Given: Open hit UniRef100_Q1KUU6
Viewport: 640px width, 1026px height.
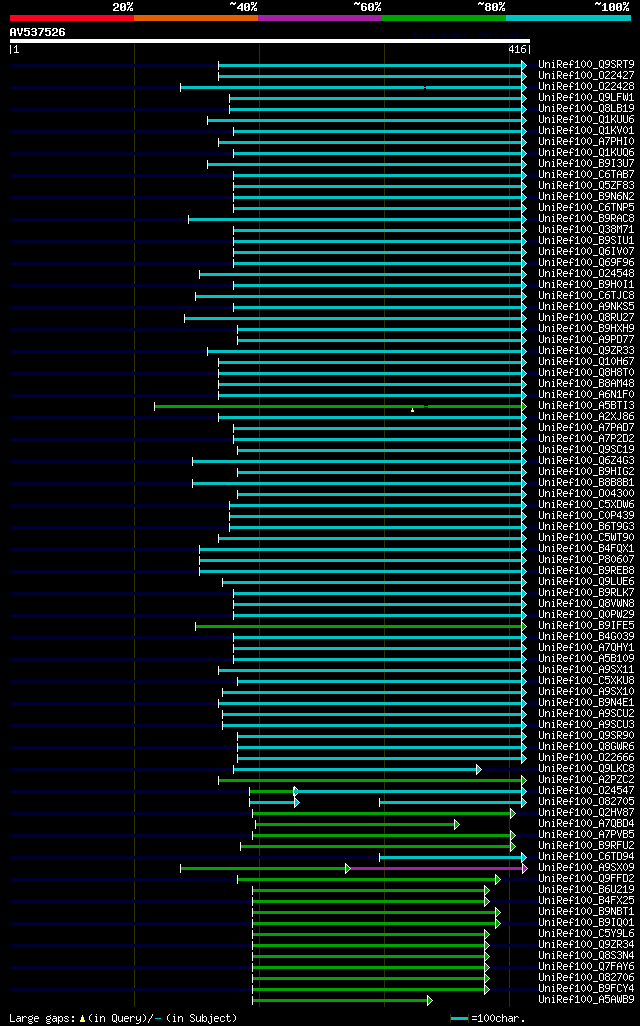Looking at the screenshot, I should point(586,120).
